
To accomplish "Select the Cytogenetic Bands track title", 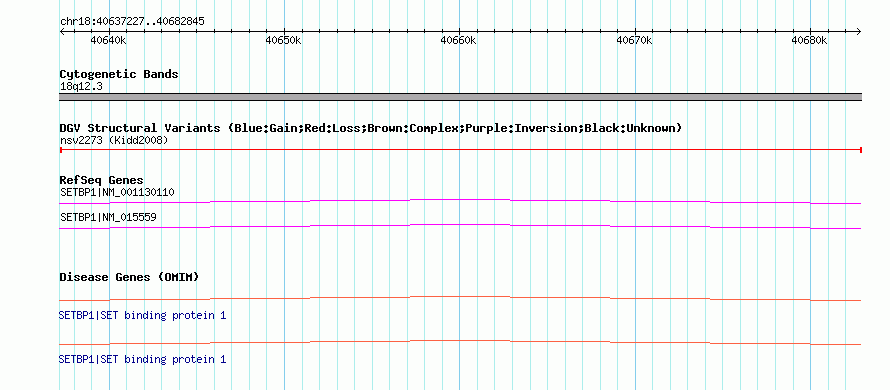I will click(x=119, y=74).
